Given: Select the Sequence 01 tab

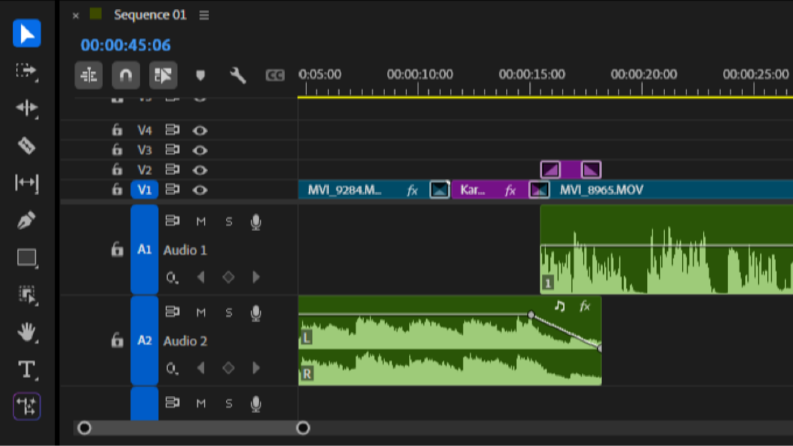Looking at the screenshot, I should point(150,15).
